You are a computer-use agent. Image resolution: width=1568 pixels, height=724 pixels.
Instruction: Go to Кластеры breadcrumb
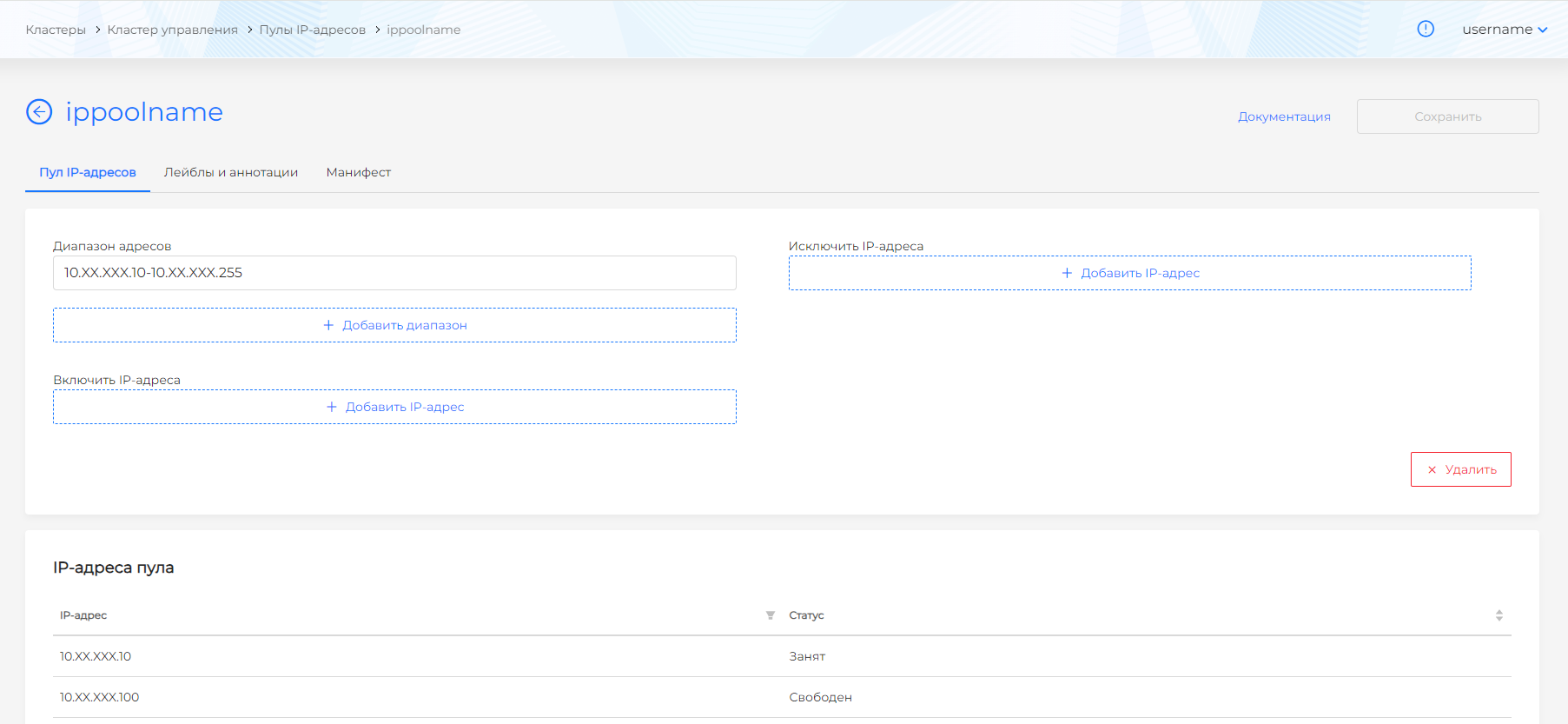[56, 30]
